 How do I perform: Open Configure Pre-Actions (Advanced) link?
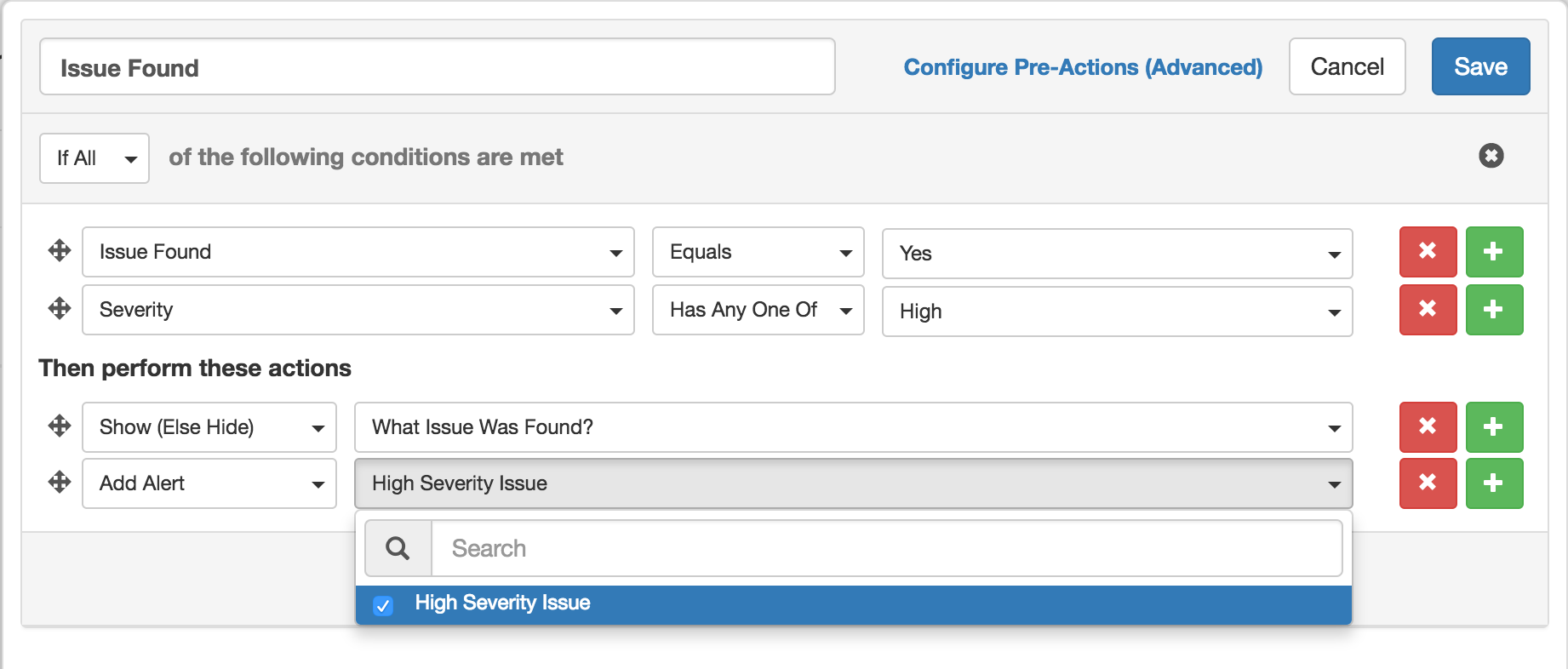pos(1083,67)
